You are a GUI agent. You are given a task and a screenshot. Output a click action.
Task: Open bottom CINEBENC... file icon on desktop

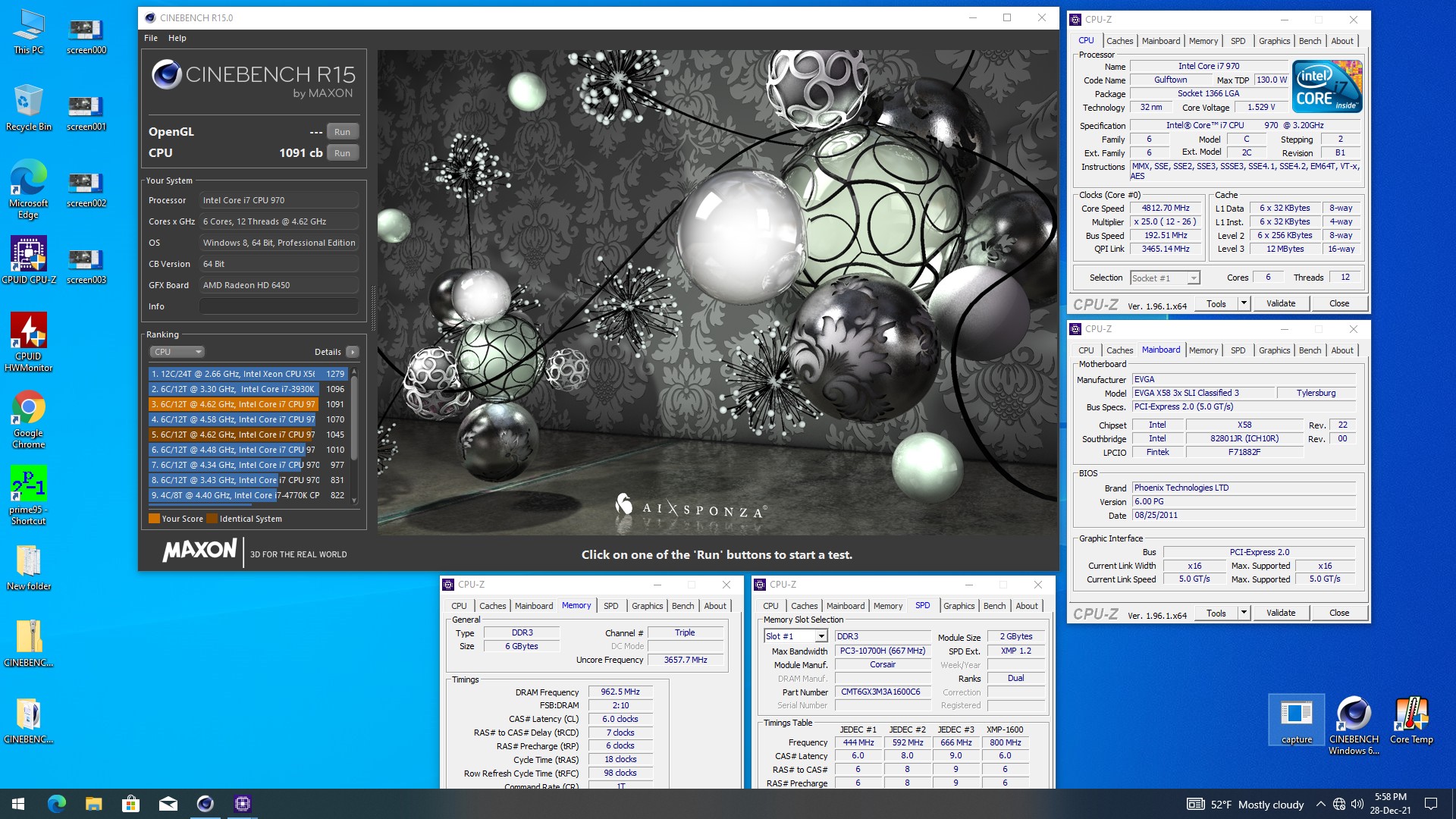29,721
